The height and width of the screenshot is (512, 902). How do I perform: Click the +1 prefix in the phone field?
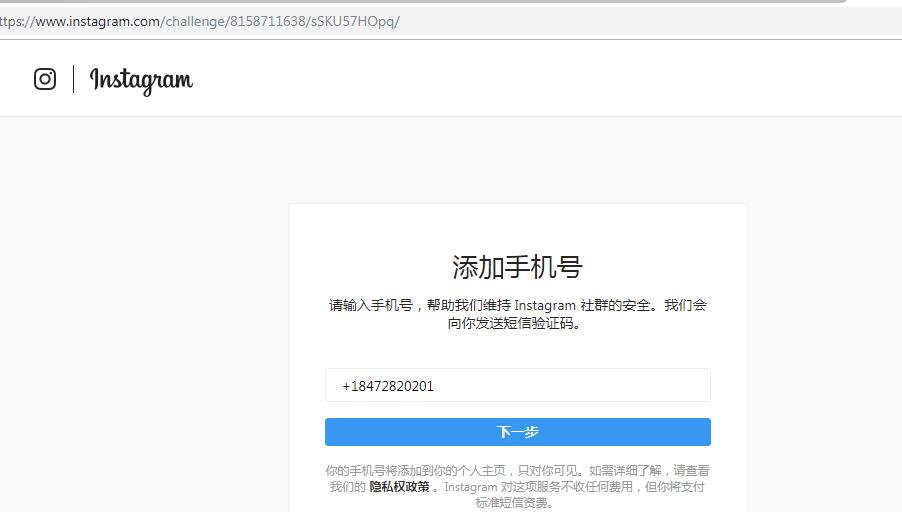[x=348, y=386]
